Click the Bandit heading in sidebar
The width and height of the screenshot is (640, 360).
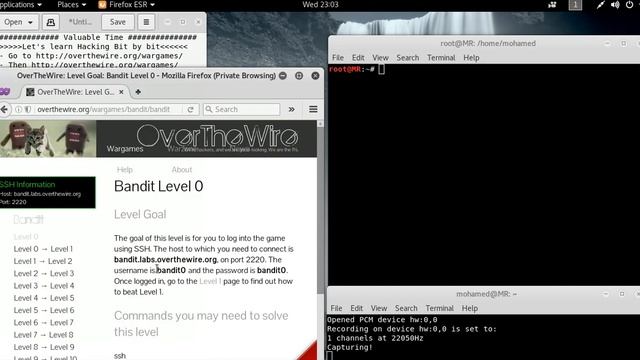point(28,220)
